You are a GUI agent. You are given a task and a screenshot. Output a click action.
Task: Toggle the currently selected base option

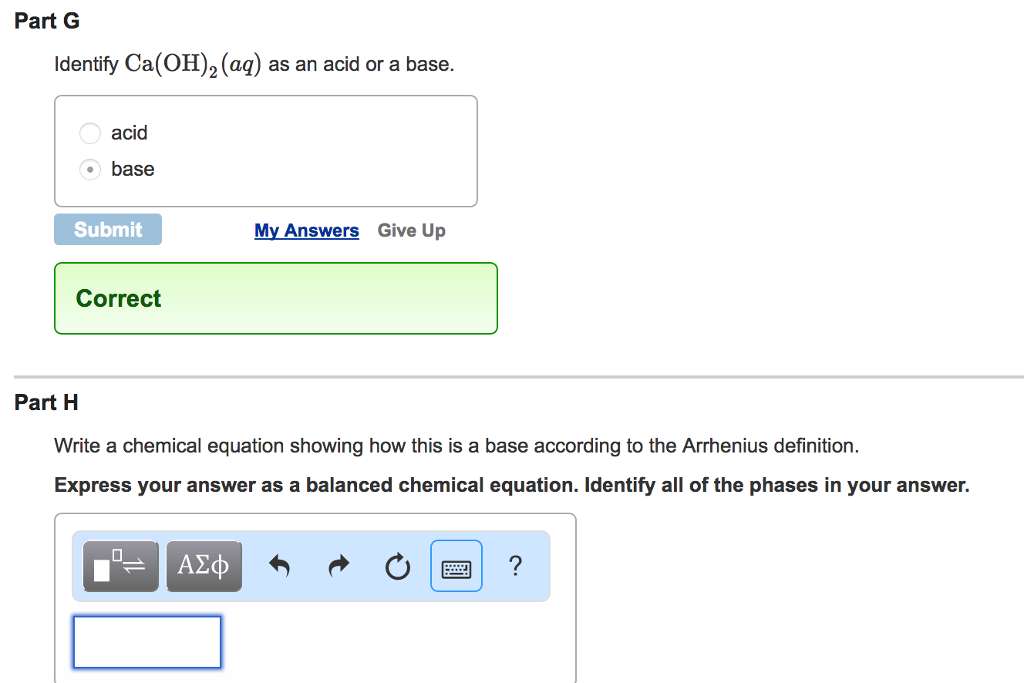point(89,169)
